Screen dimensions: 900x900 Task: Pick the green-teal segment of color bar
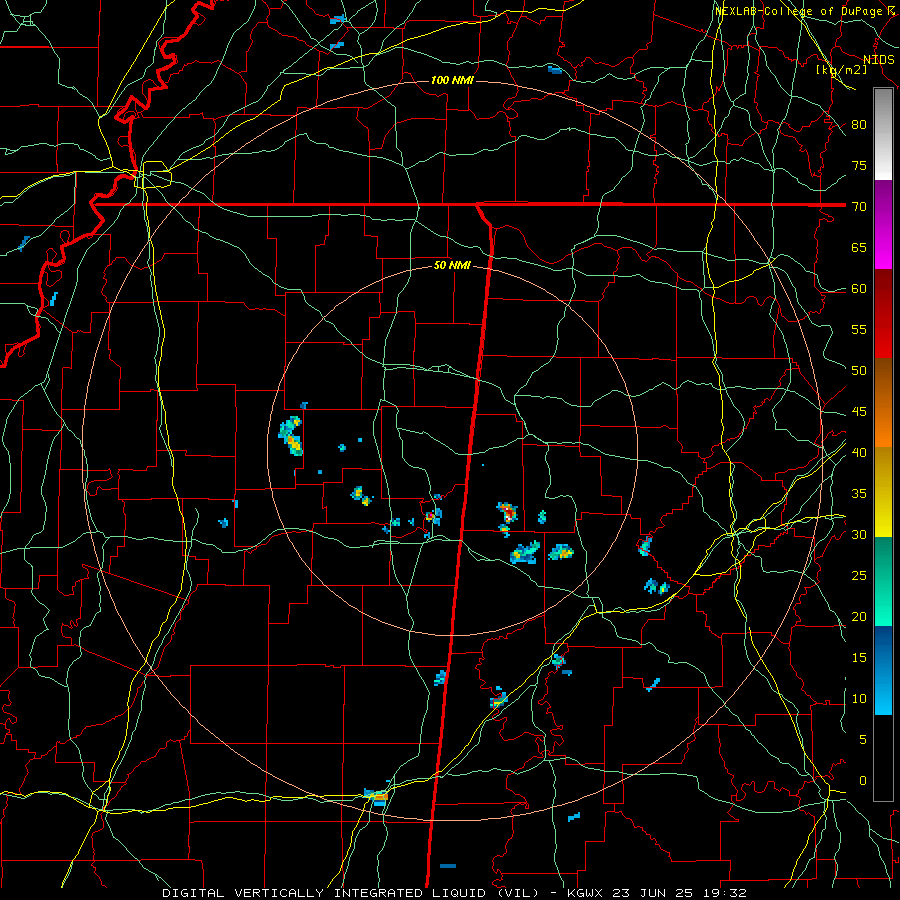coord(883,581)
